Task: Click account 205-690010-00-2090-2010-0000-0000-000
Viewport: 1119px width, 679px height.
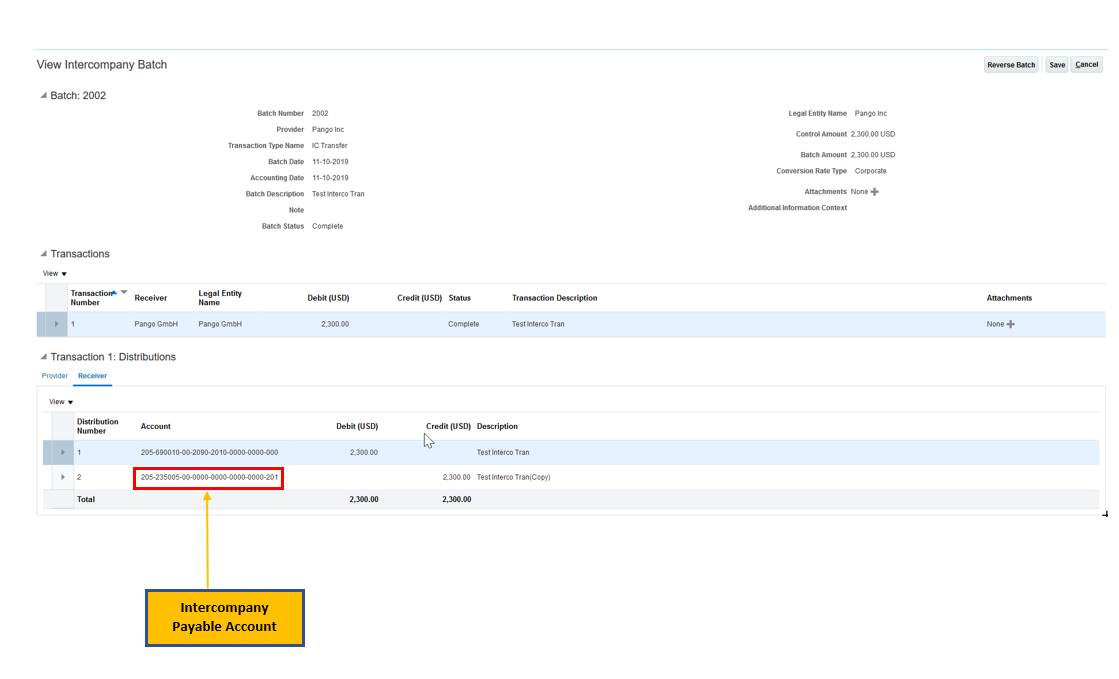Action: click(x=209, y=452)
